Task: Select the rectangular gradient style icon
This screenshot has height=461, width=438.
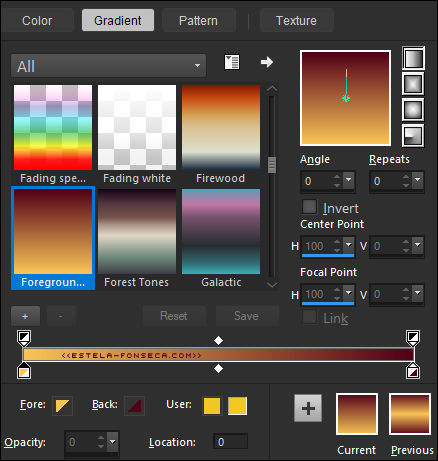Action: (x=413, y=84)
